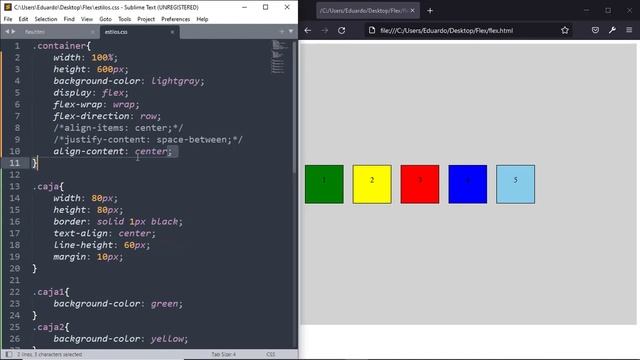The image size is (640, 360).
Task: Click the red box 3
Action: point(420,184)
